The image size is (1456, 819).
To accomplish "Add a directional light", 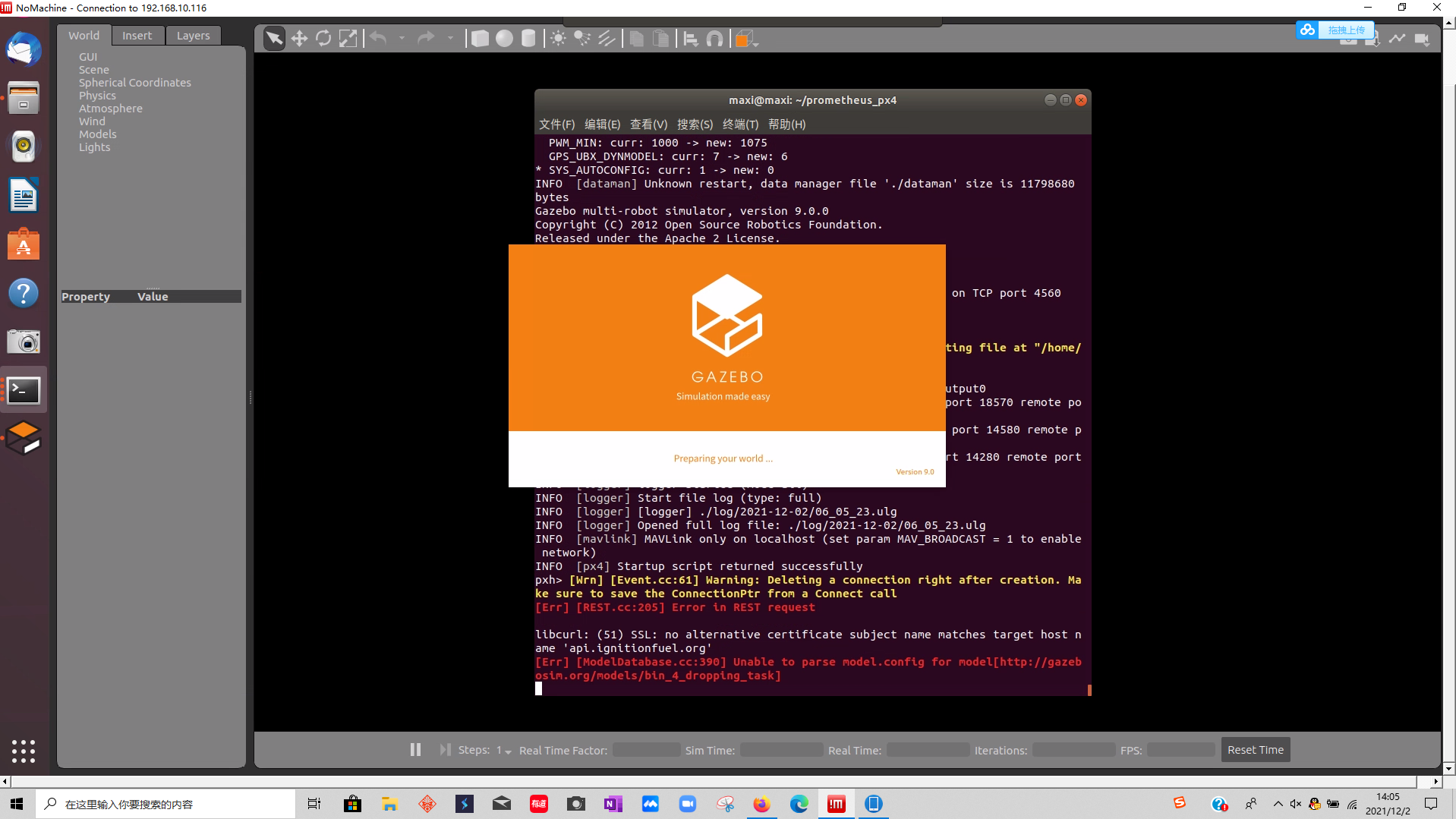I will pos(607,39).
